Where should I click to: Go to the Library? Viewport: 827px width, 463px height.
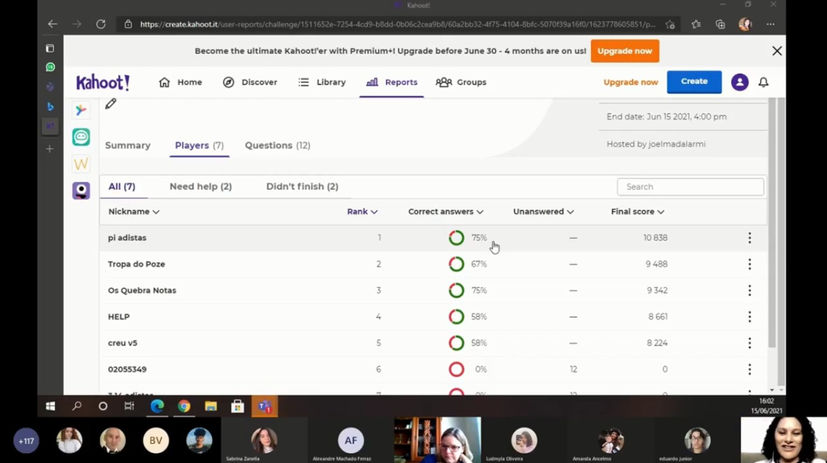point(322,82)
